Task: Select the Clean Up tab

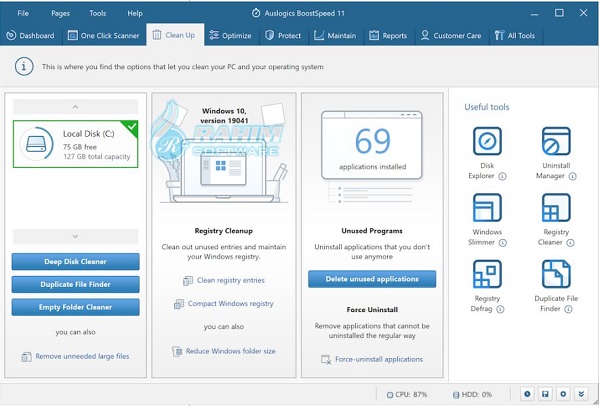Action: pos(175,35)
